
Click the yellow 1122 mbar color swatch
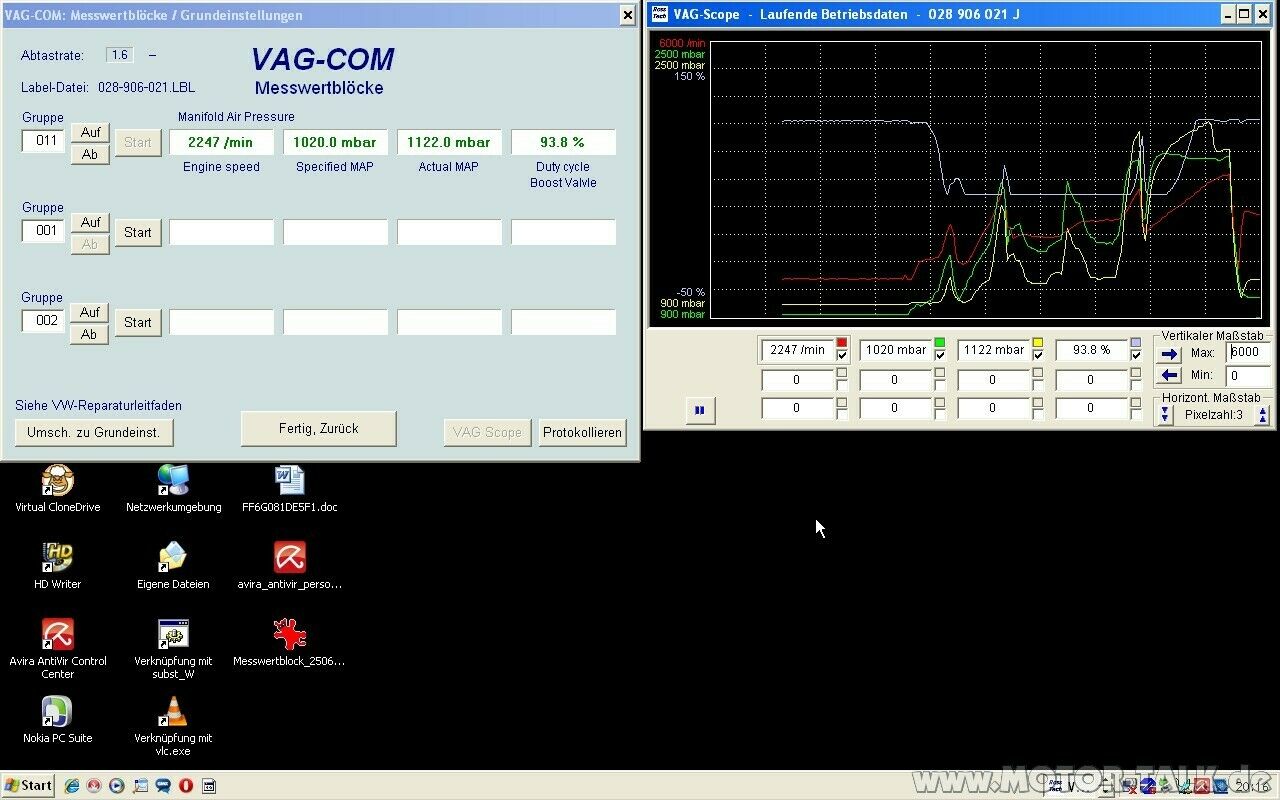[x=1038, y=343]
